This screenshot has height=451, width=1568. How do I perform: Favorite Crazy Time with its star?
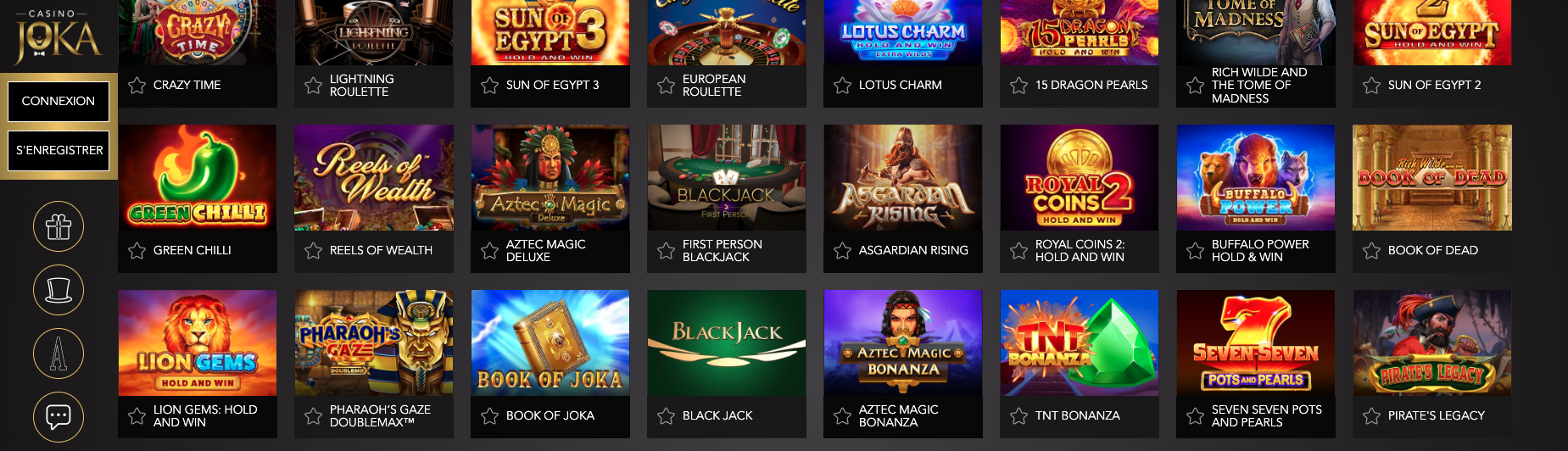click(137, 86)
